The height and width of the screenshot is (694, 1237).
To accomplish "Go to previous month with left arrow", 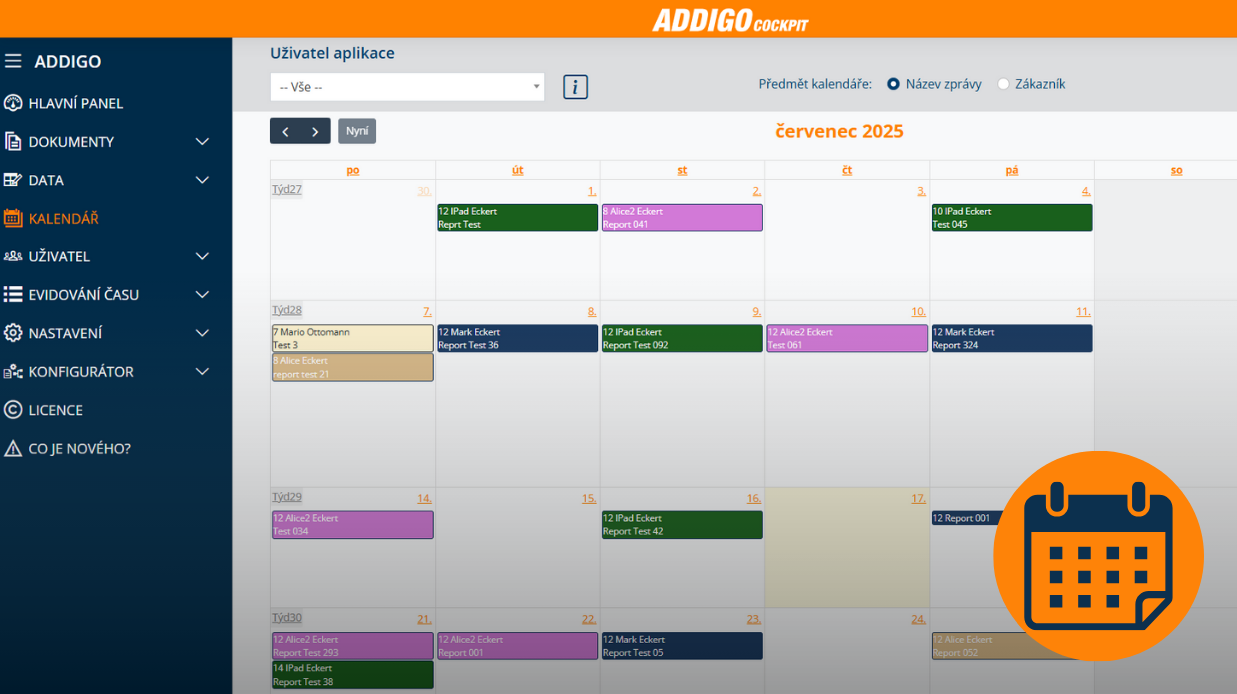I will point(285,131).
